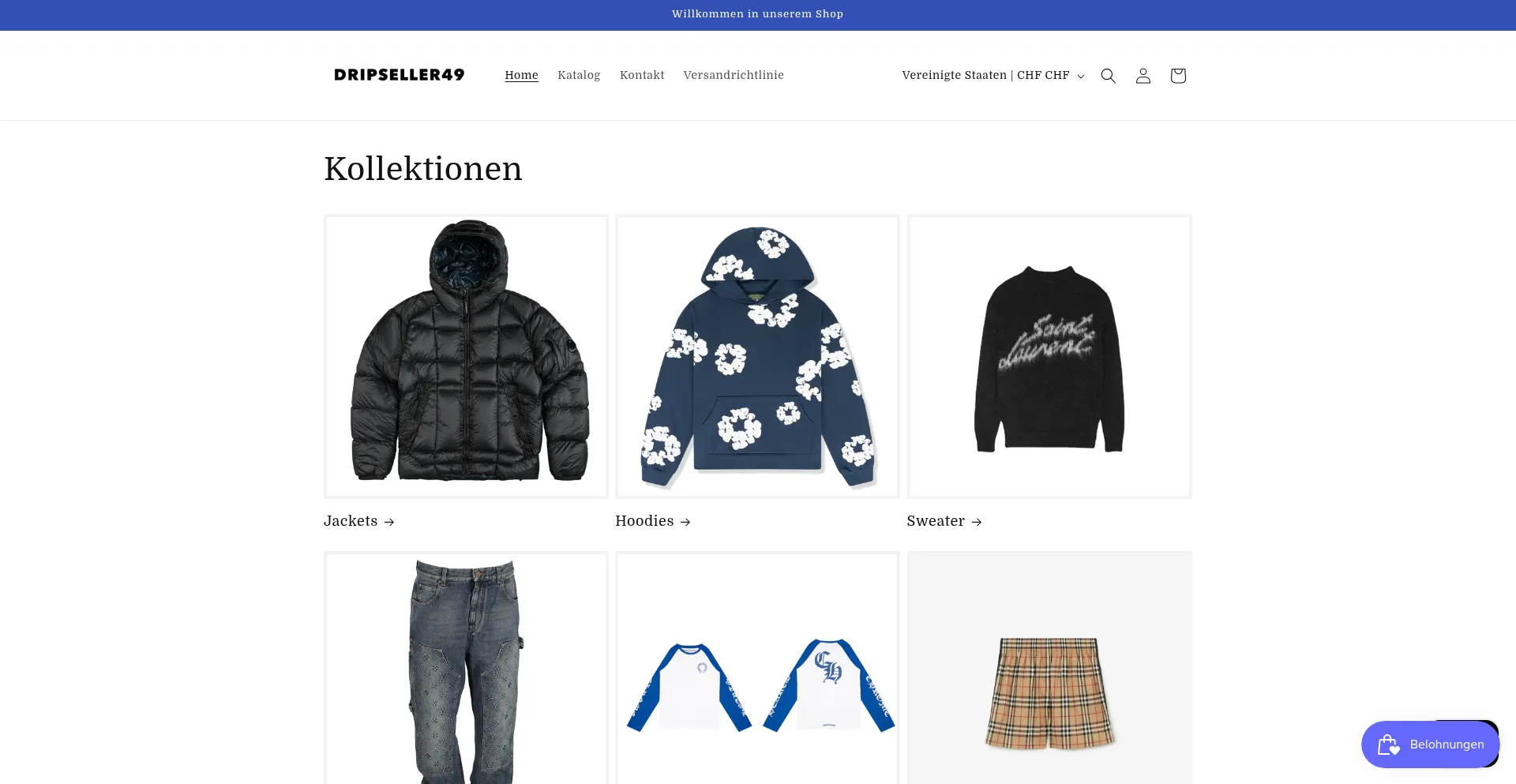Open the shopping cart icon
Image resolution: width=1516 pixels, height=784 pixels.
[x=1177, y=76]
